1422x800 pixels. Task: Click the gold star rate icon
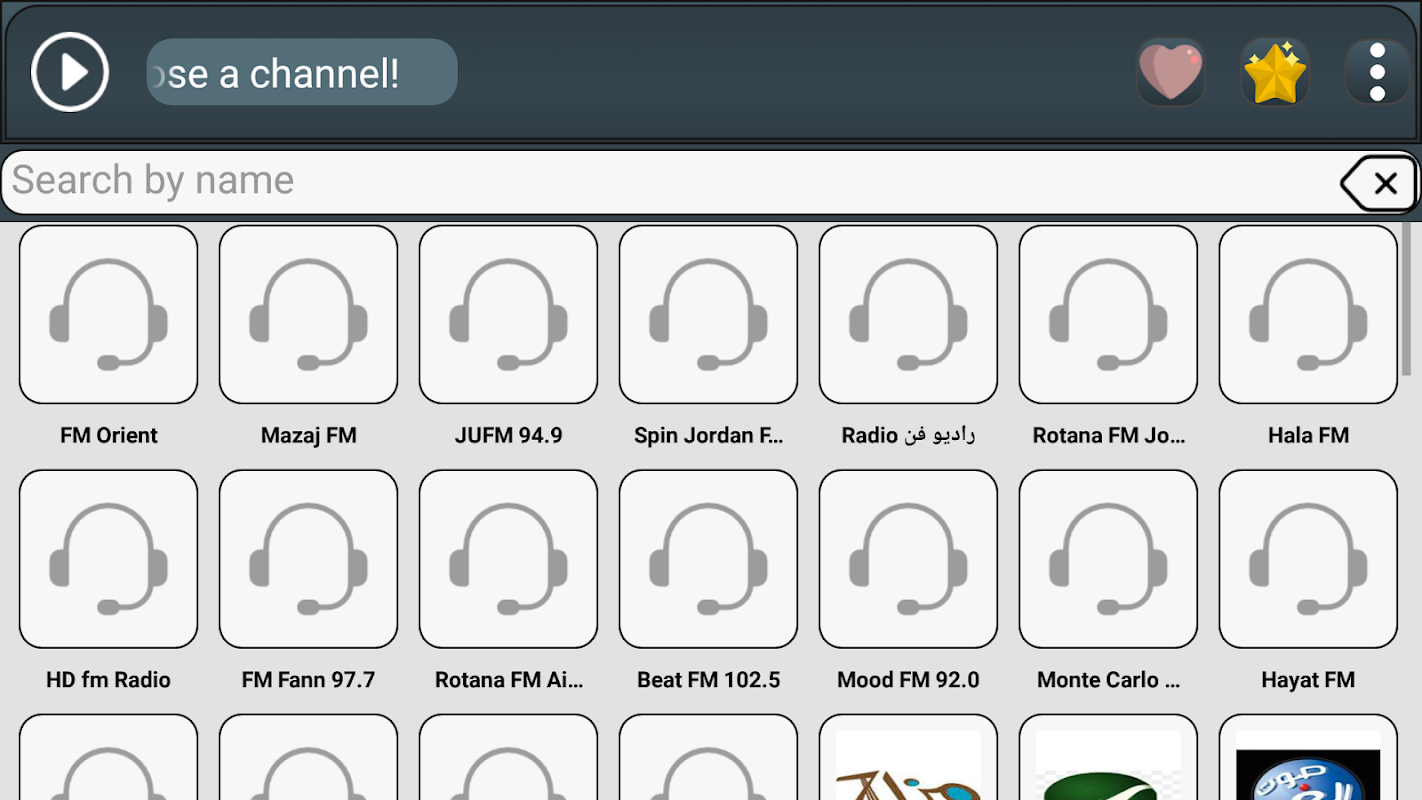pos(1275,72)
